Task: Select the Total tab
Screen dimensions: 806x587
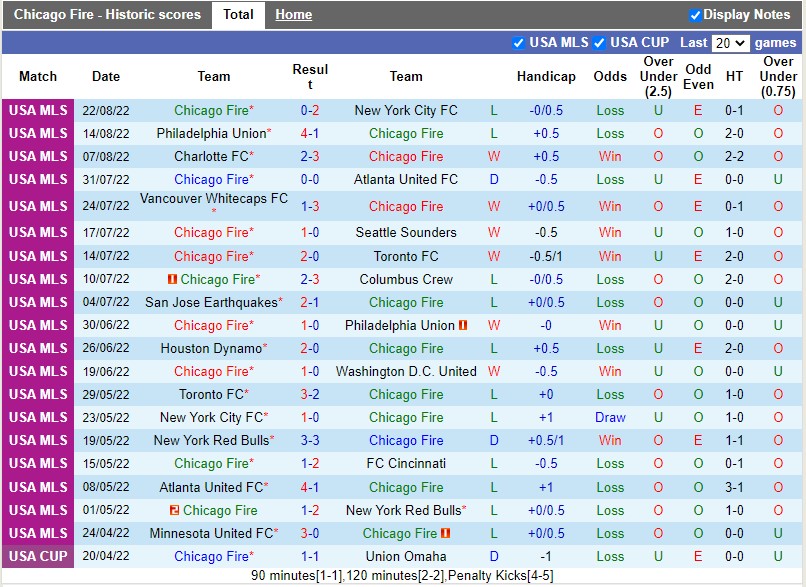Action: click(238, 15)
